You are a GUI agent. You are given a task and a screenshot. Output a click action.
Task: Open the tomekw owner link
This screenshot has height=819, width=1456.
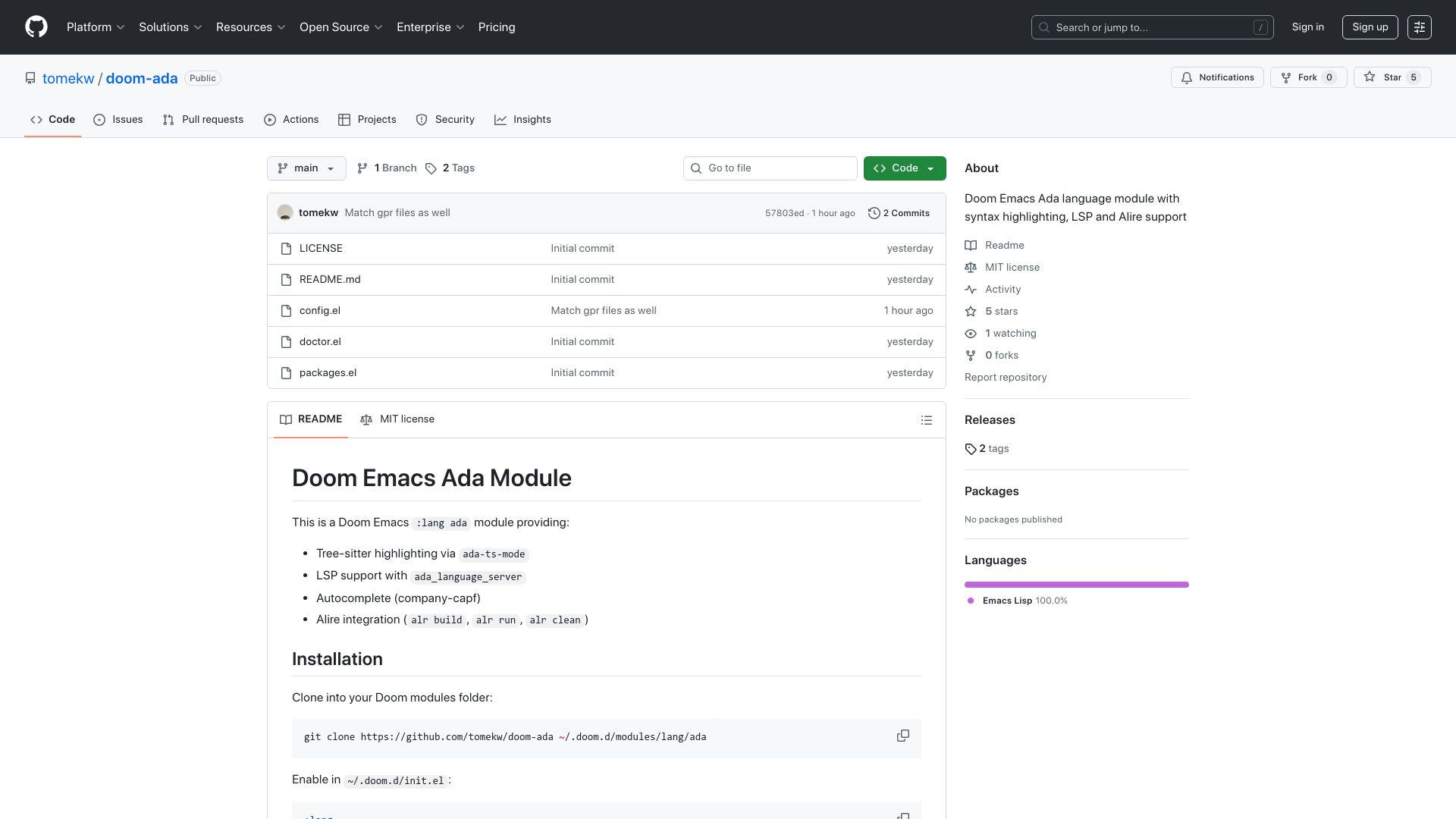pyautogui.click(x=68, y=78)
